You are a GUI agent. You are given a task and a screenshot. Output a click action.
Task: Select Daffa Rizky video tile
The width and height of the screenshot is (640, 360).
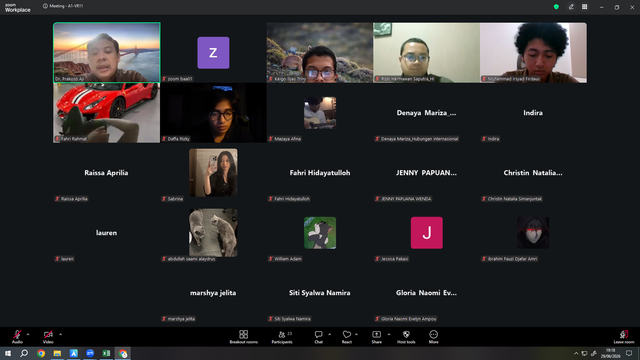click(x=213, y=113)
